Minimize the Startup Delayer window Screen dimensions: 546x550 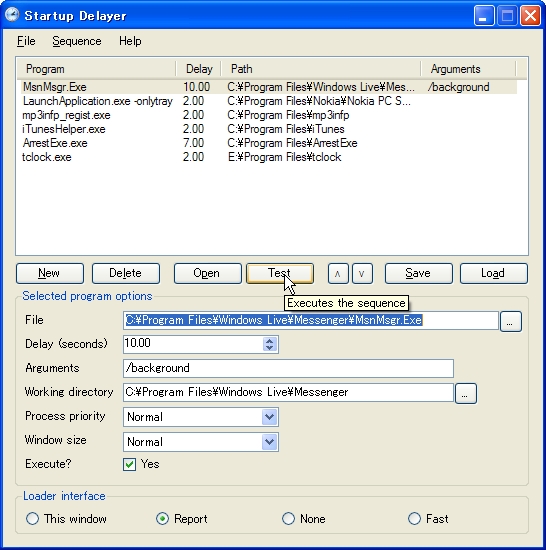click(x=483, y=16)
